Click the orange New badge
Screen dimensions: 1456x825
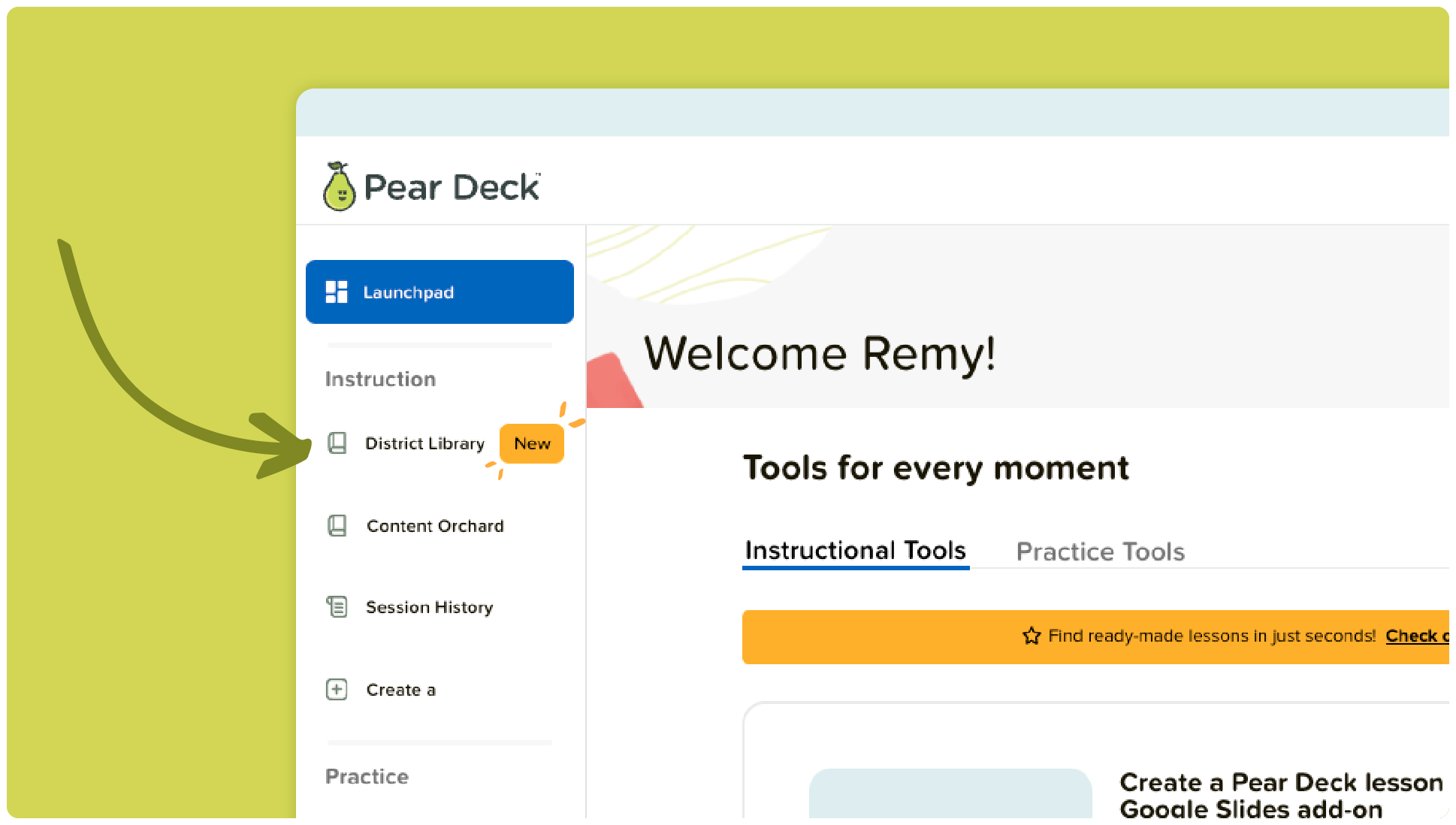[x=531, y=443]
